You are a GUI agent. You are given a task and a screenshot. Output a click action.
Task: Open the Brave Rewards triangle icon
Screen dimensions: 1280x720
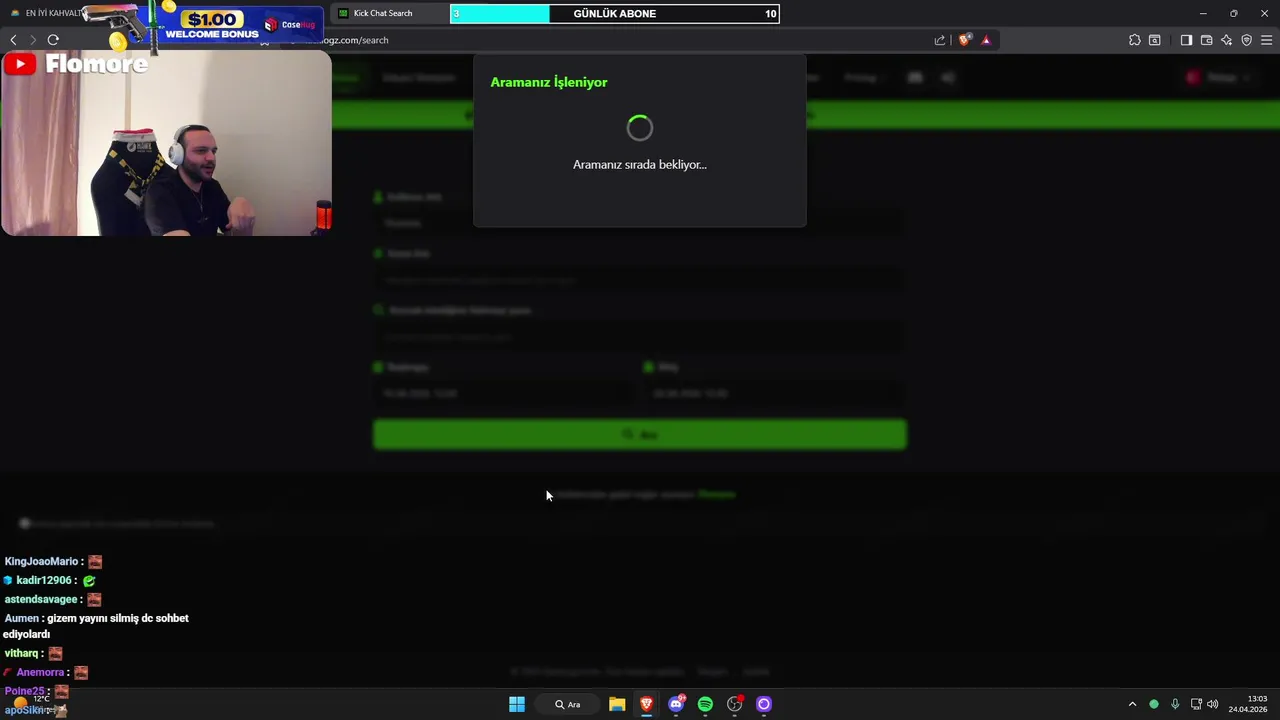[x=986, y=40]
